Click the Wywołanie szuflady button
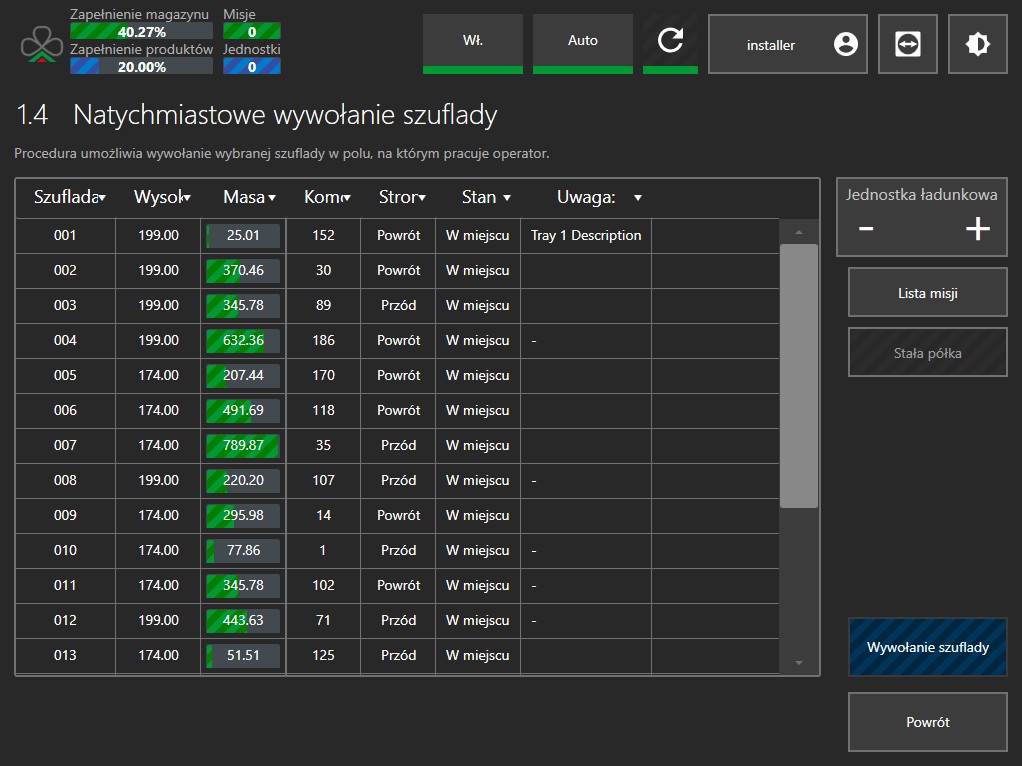 click(927, 647)
